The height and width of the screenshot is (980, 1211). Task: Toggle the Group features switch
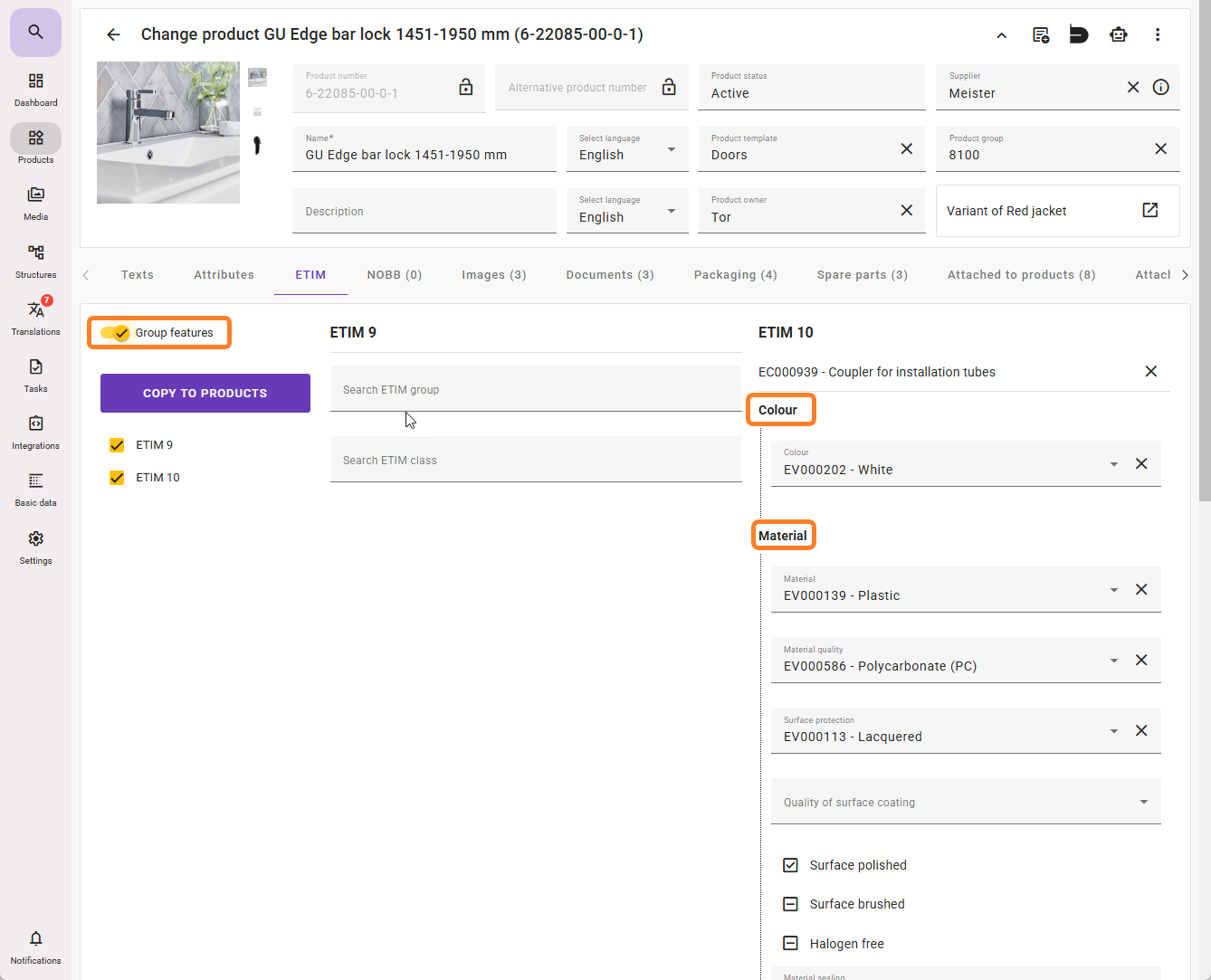116,333
